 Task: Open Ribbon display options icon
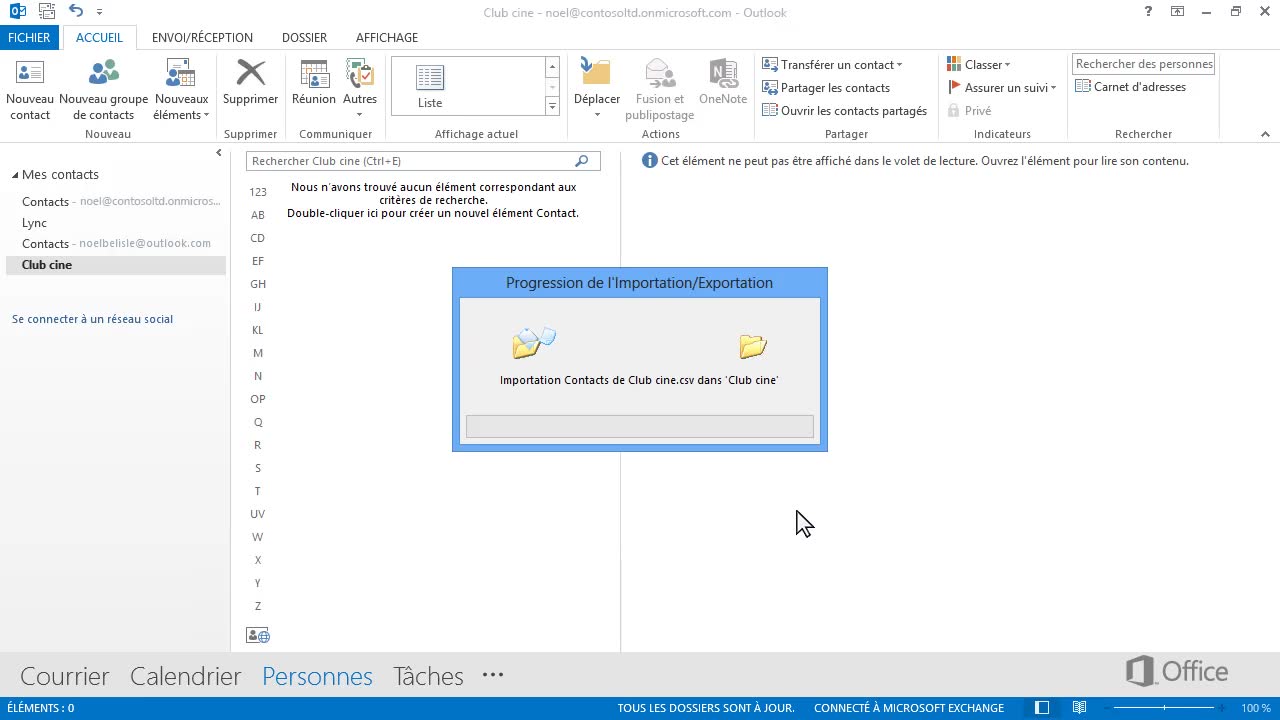point(1178,11)
